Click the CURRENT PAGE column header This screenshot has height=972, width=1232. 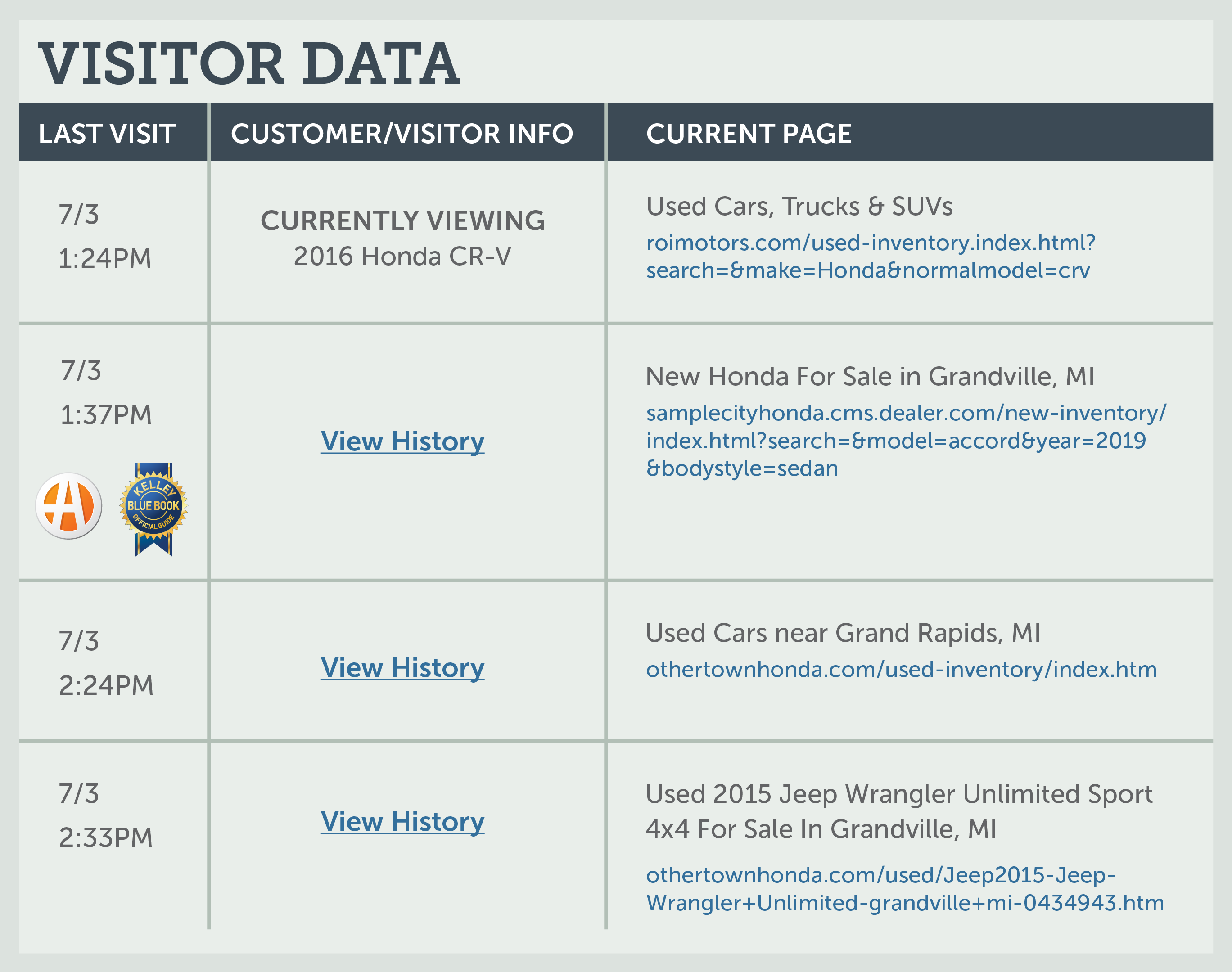pyautogui.click(x=749, y=134)
